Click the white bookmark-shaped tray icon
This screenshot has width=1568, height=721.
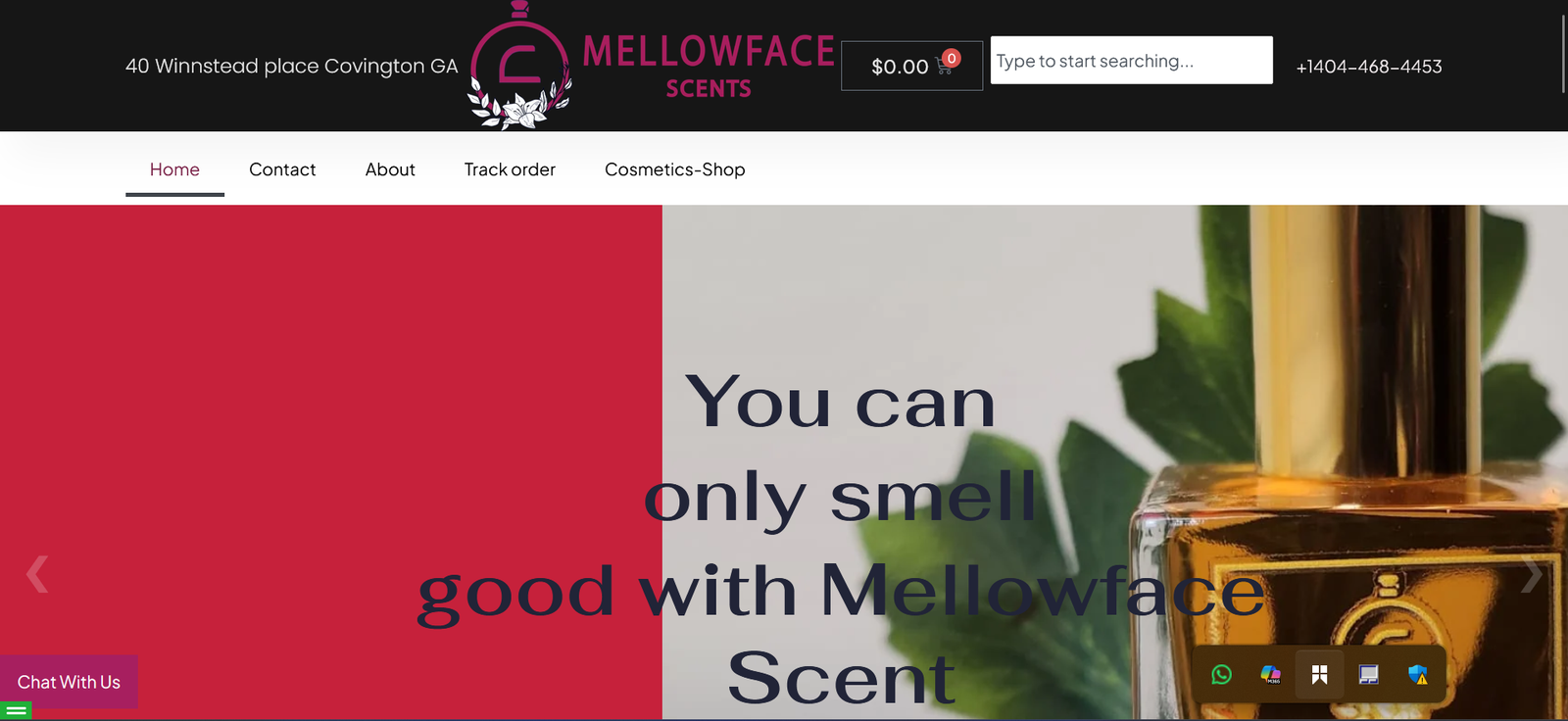[x=1319, y=674]
